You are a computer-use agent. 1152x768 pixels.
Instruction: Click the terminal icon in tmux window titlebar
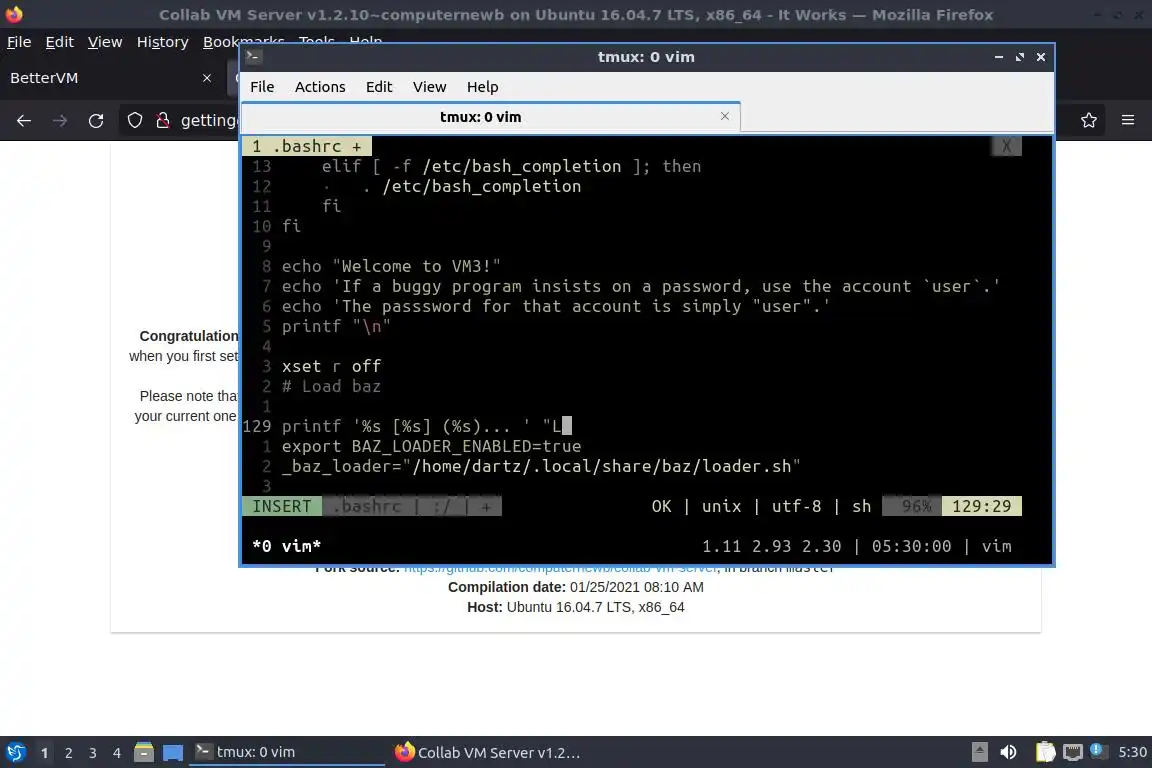(x=253, y=57)
